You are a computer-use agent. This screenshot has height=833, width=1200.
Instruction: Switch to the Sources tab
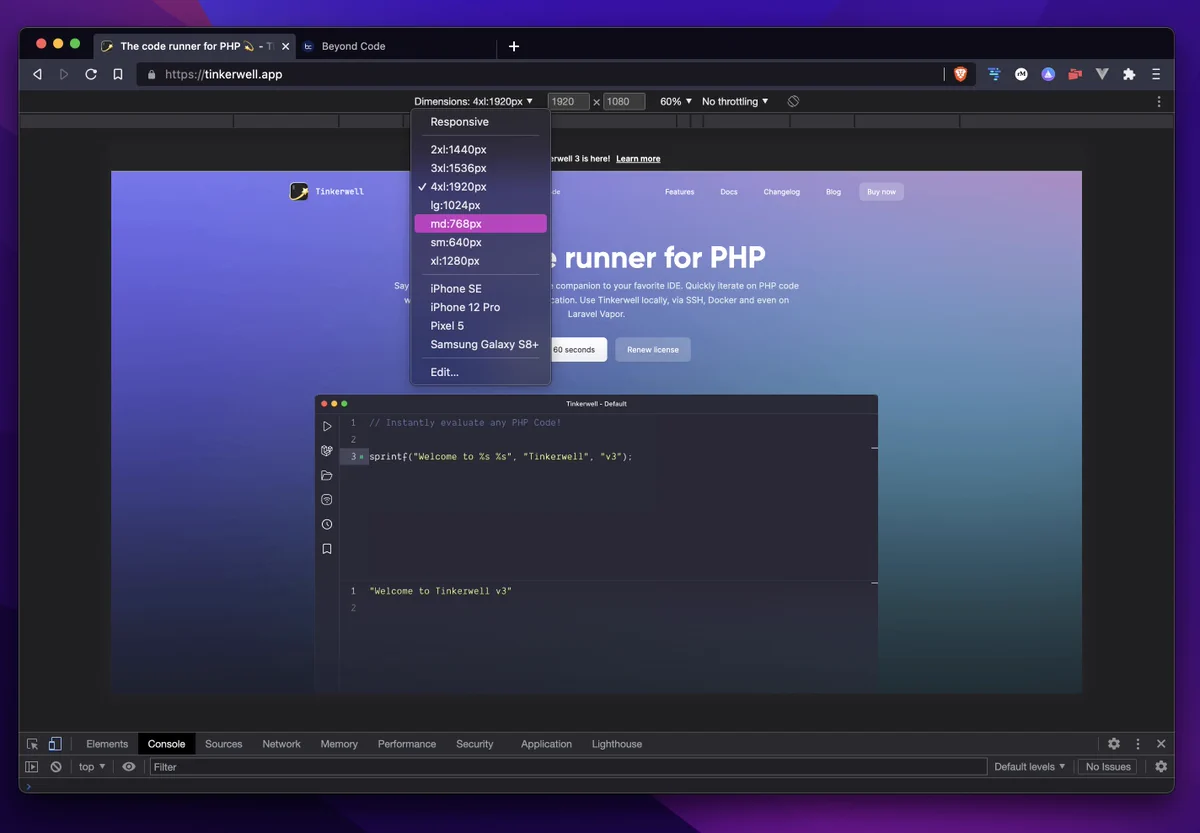(224, 744)
